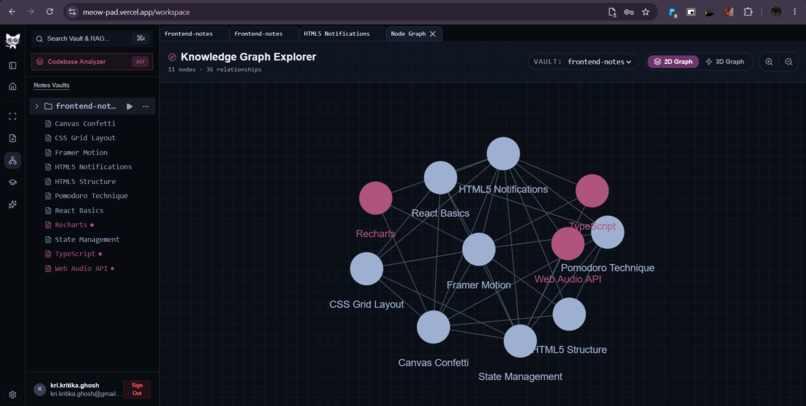Go back in browser history

point(12,12)
